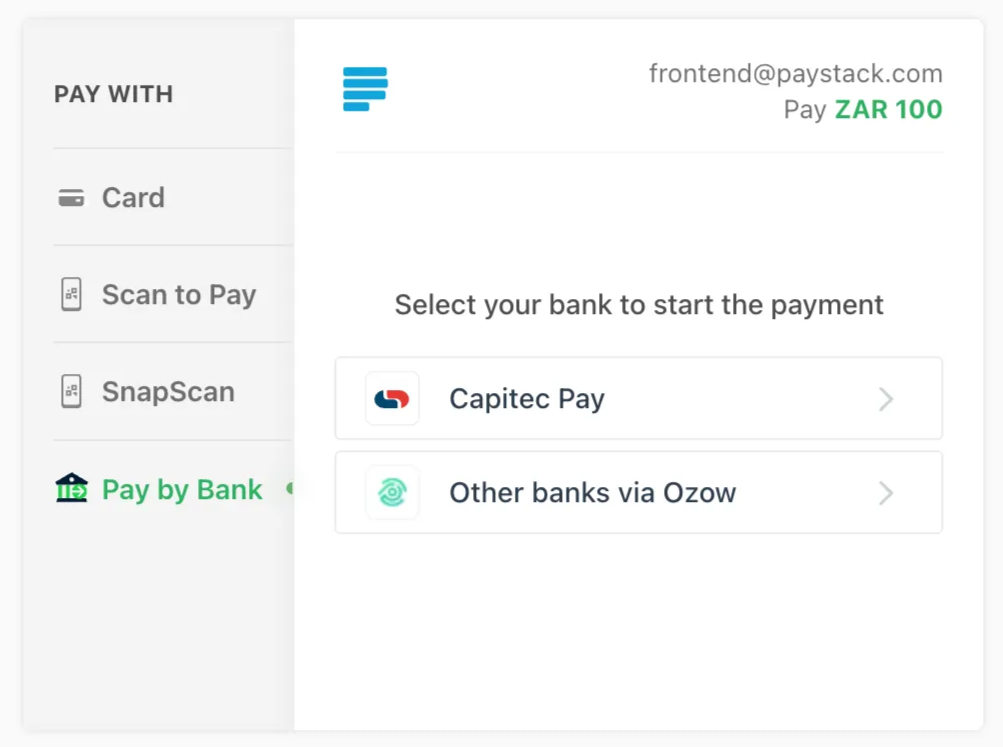Select Other banks via Ozow label
Screen dimensions: 1003x747
592,493
